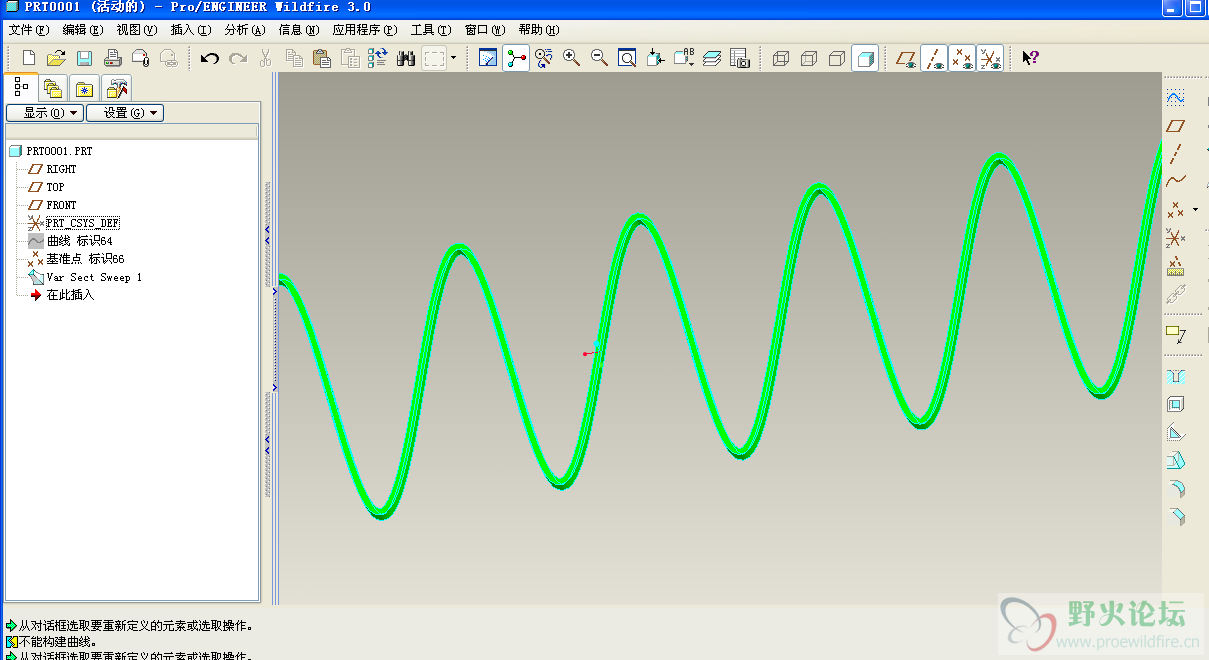Open the 信息(N) menu

299,30
